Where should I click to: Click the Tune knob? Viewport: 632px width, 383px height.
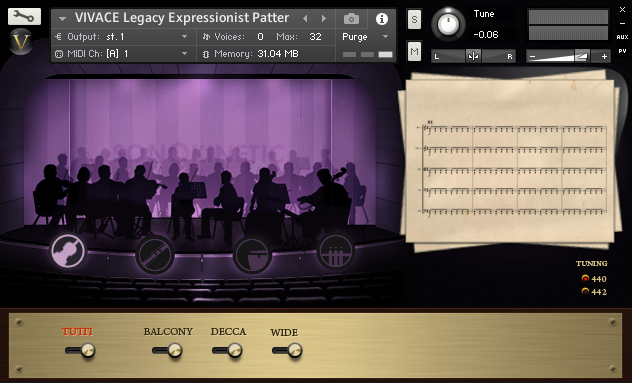tap(448, 25)
